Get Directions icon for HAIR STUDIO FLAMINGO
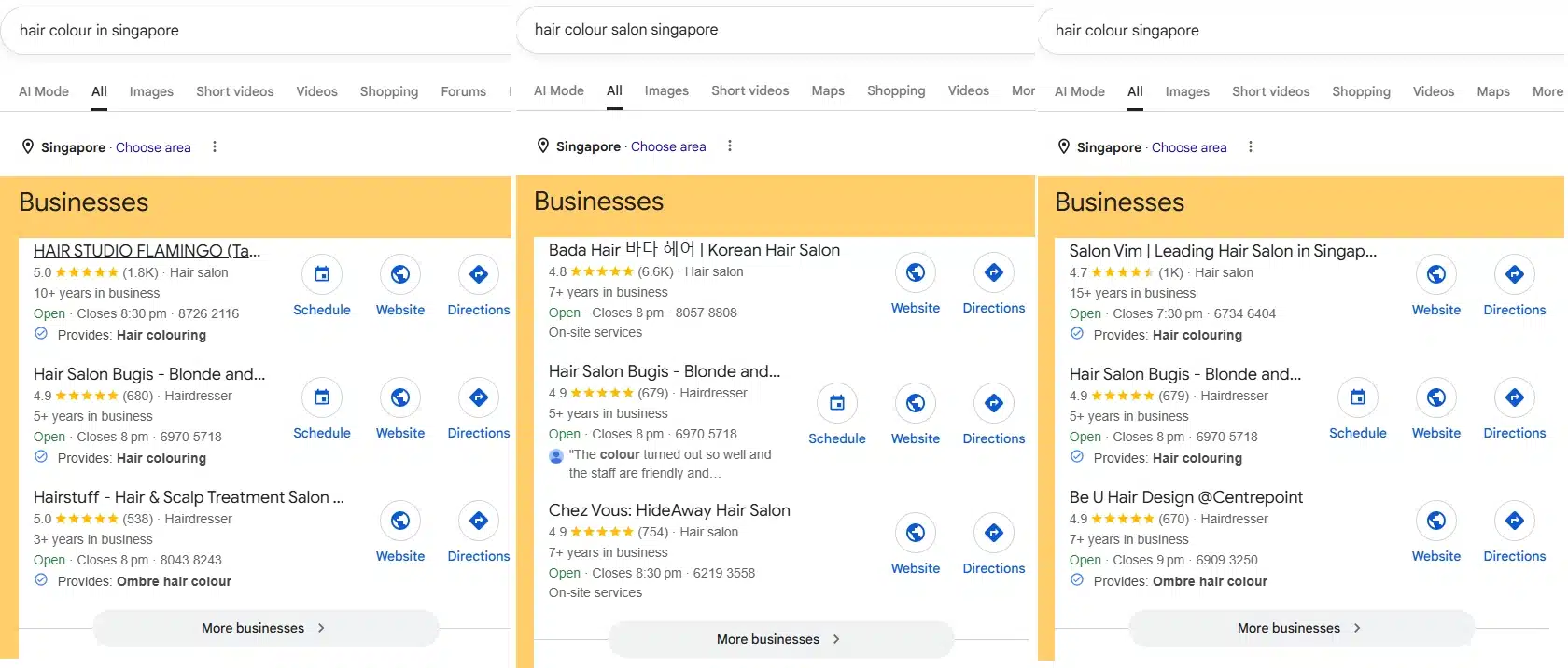 (479, 274)
